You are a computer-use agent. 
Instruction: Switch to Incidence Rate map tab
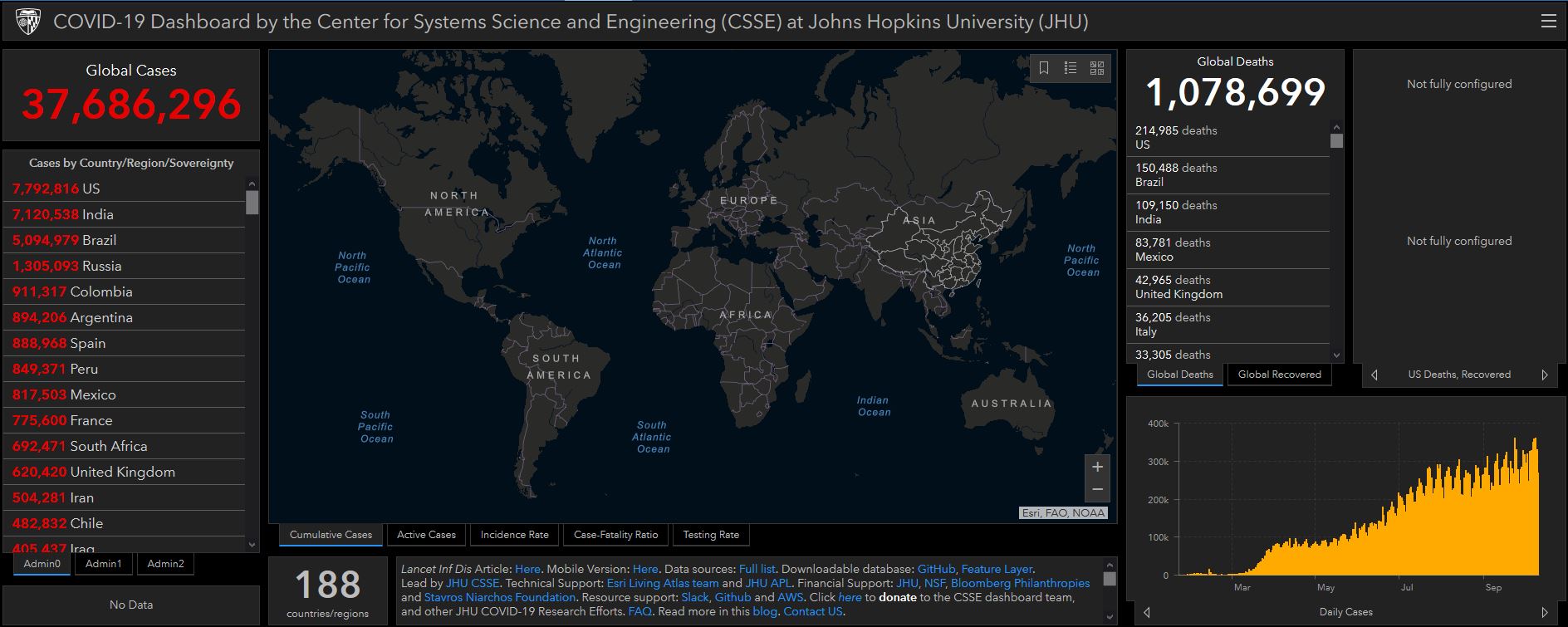click(x=514, y=535)
